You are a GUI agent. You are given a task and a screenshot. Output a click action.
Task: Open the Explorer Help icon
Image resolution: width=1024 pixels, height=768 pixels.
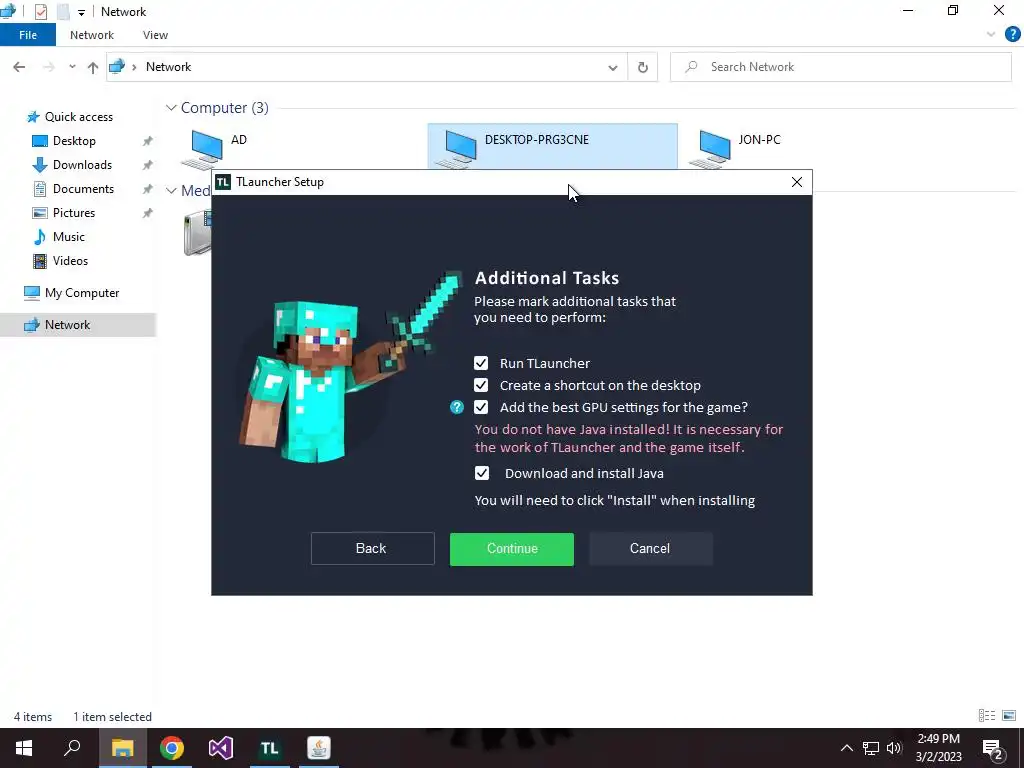click(1012, 35)
